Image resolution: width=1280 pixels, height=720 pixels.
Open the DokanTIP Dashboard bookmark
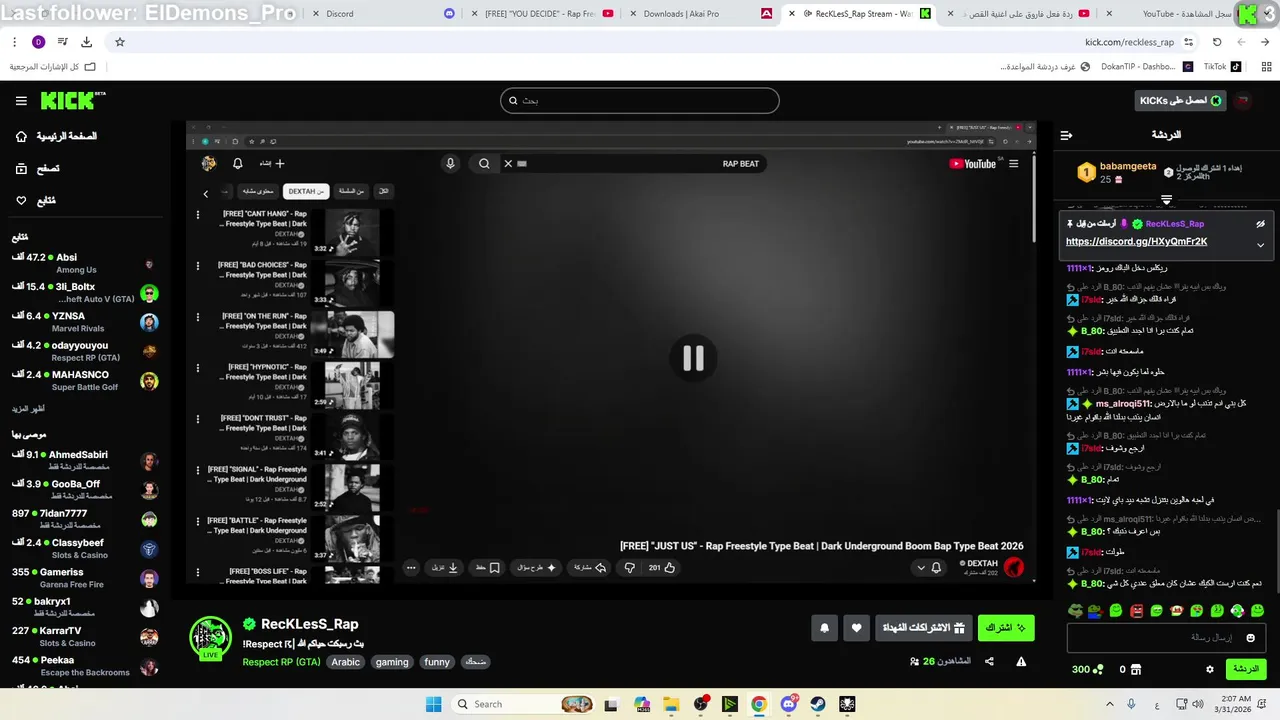click(x=1146, y=67)
